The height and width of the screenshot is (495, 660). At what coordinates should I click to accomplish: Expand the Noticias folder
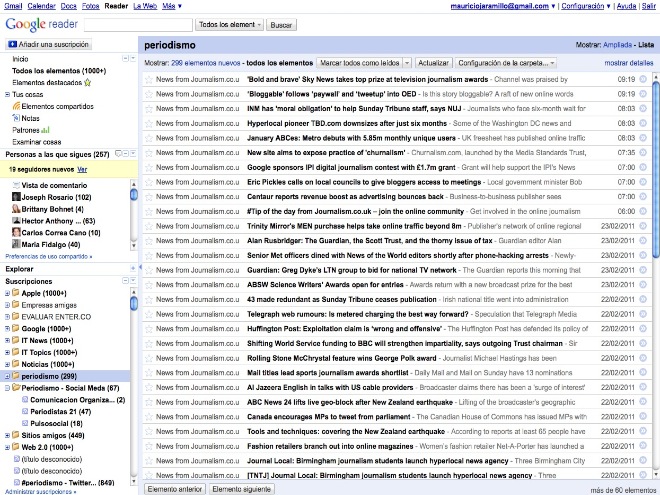pos(7,365)
